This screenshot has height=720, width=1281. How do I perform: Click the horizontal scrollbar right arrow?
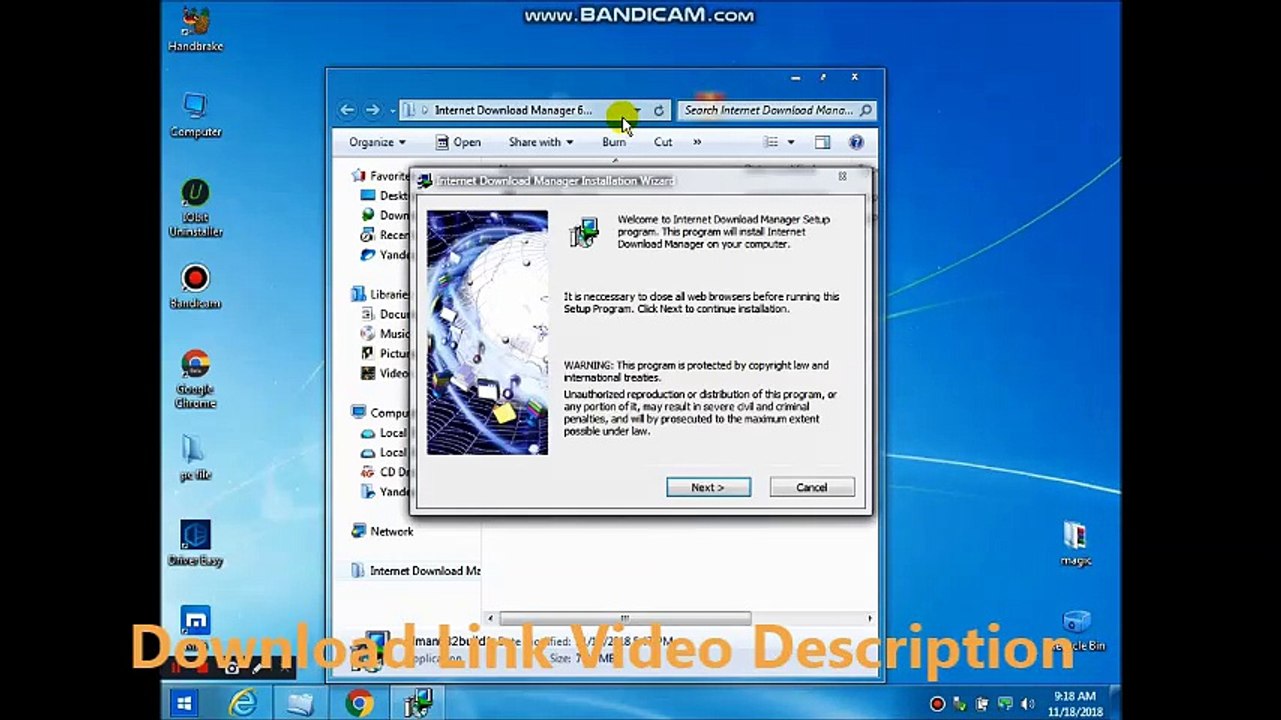(x=869, y=619)
